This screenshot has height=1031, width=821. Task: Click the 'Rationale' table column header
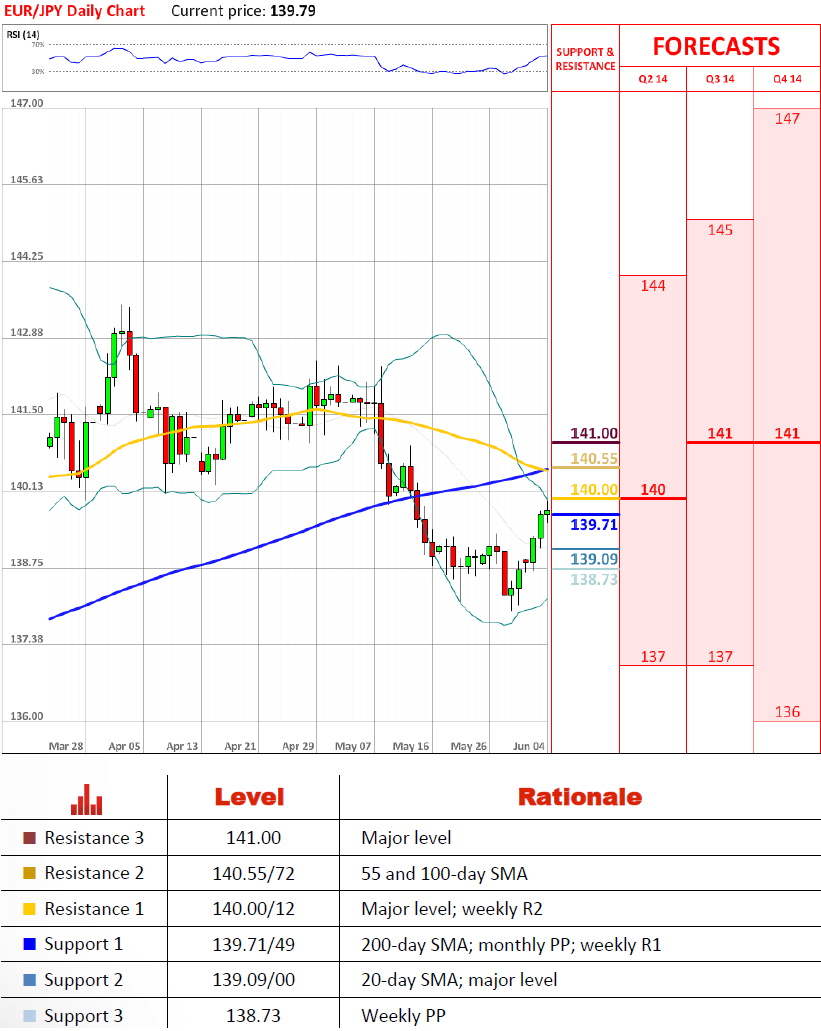coord(580,798)
